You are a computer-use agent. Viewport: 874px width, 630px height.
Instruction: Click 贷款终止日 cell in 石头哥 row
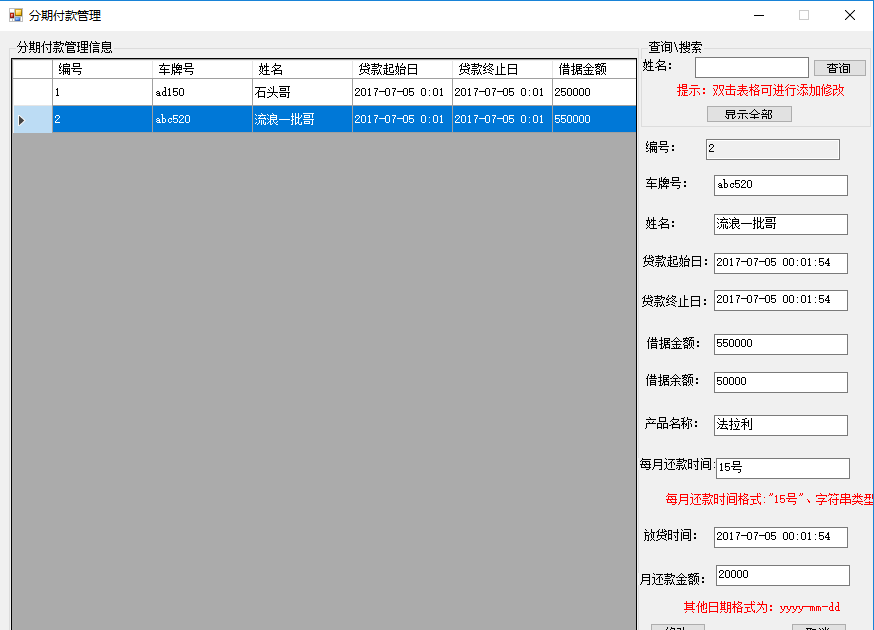click(x=502, y=92)
